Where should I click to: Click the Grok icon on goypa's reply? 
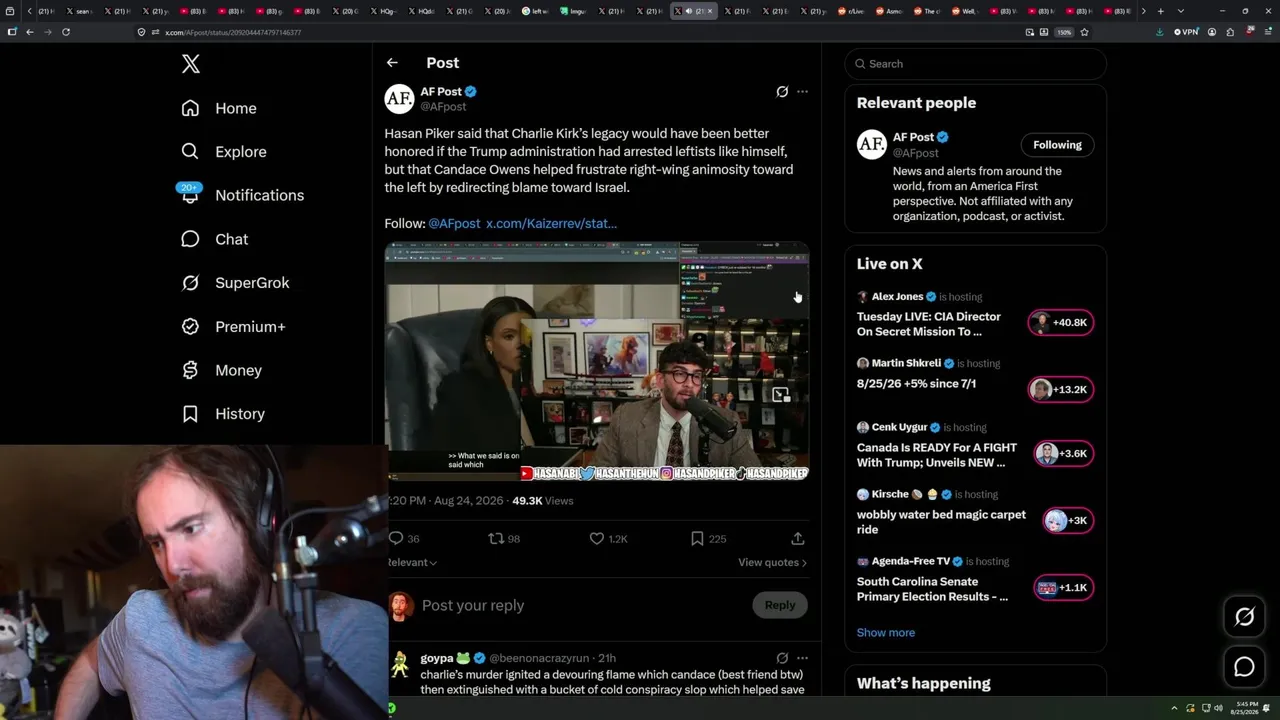coord(782,658)
